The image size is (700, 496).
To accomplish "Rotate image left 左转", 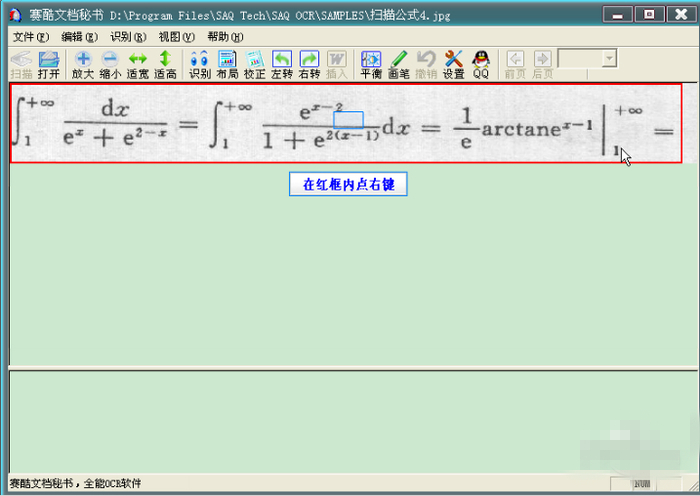I will pyautogui.click(x=282, y=65).
